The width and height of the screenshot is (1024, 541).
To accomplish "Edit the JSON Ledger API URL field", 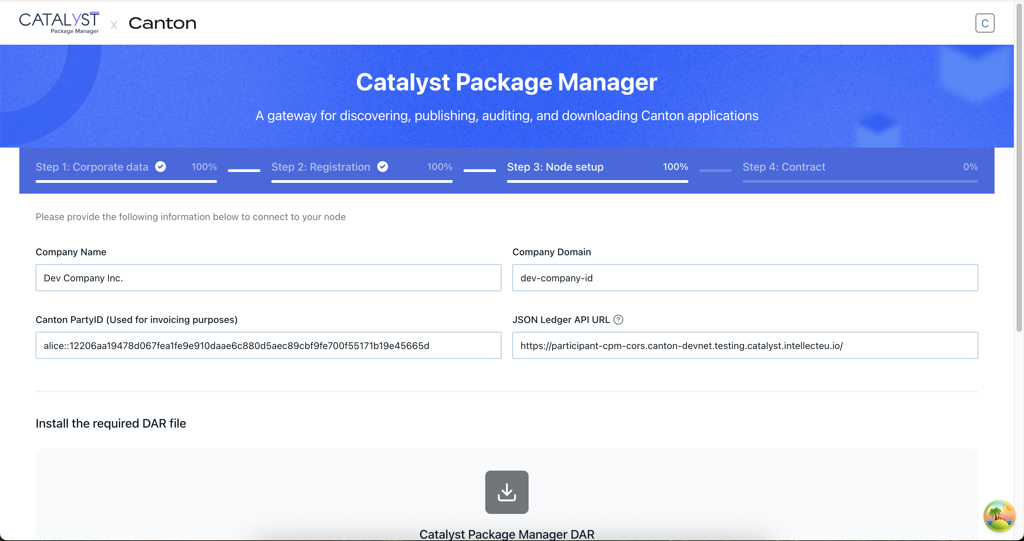I will (x=745, y=346).
